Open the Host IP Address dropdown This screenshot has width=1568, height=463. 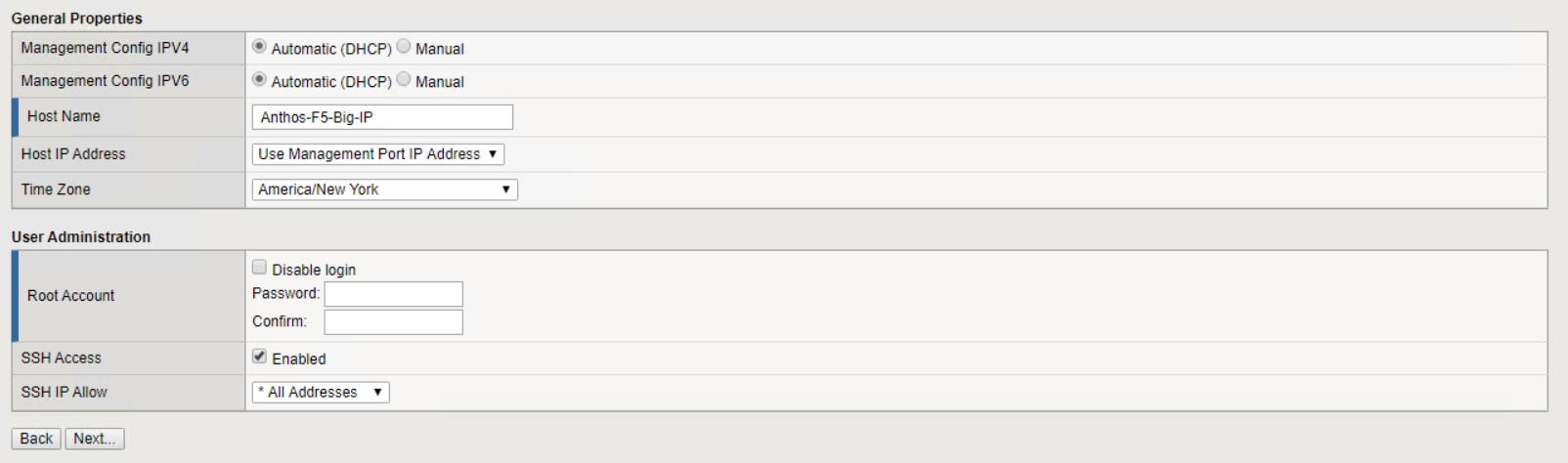coord(377,154)
